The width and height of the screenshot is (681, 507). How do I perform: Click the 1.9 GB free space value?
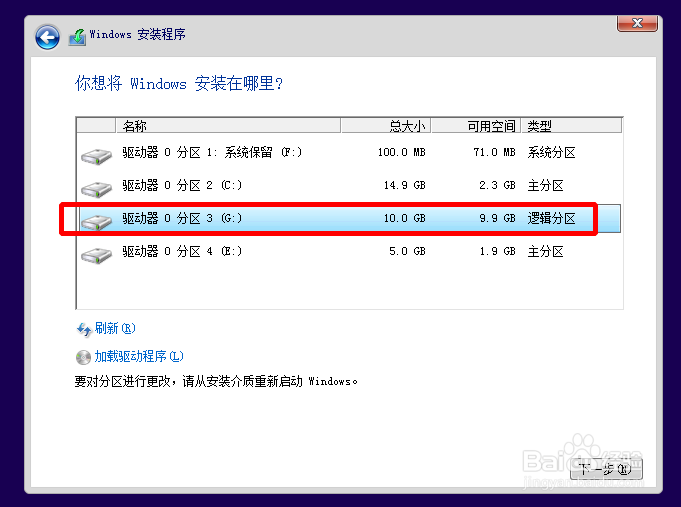[497, 251]
